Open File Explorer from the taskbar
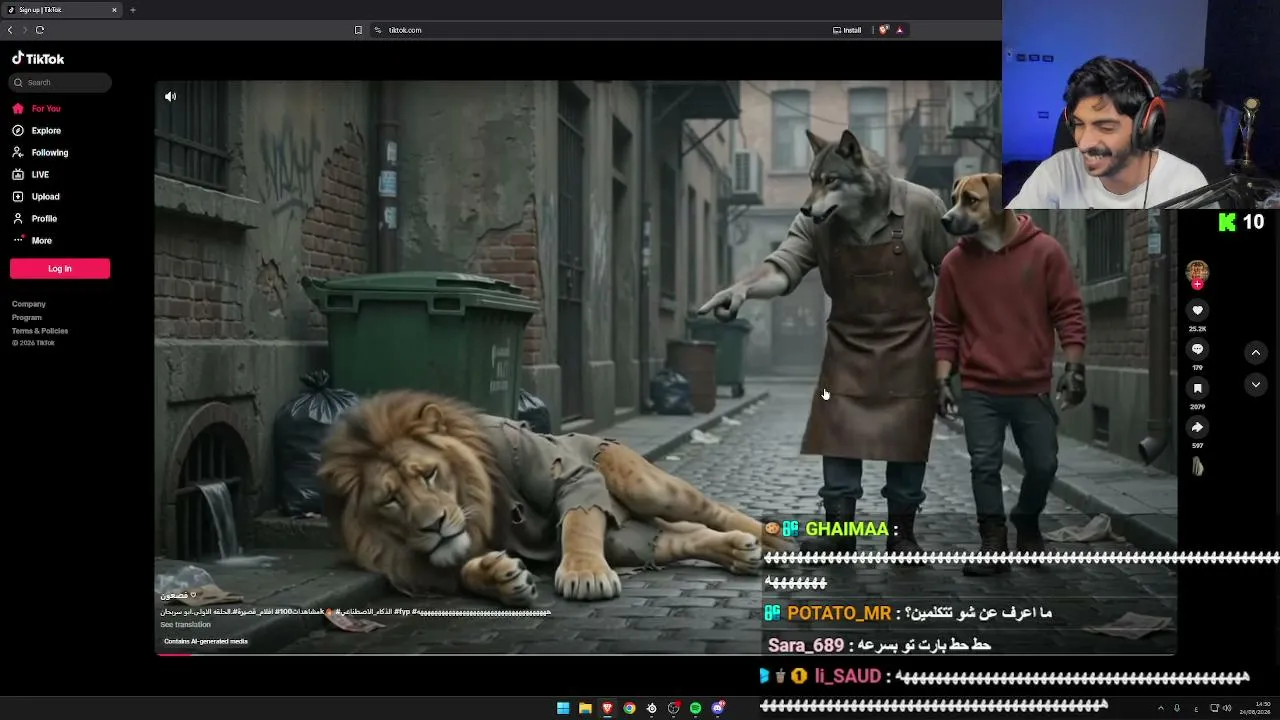The height and width of the screenshot is (720, 1280). point(585,708)
